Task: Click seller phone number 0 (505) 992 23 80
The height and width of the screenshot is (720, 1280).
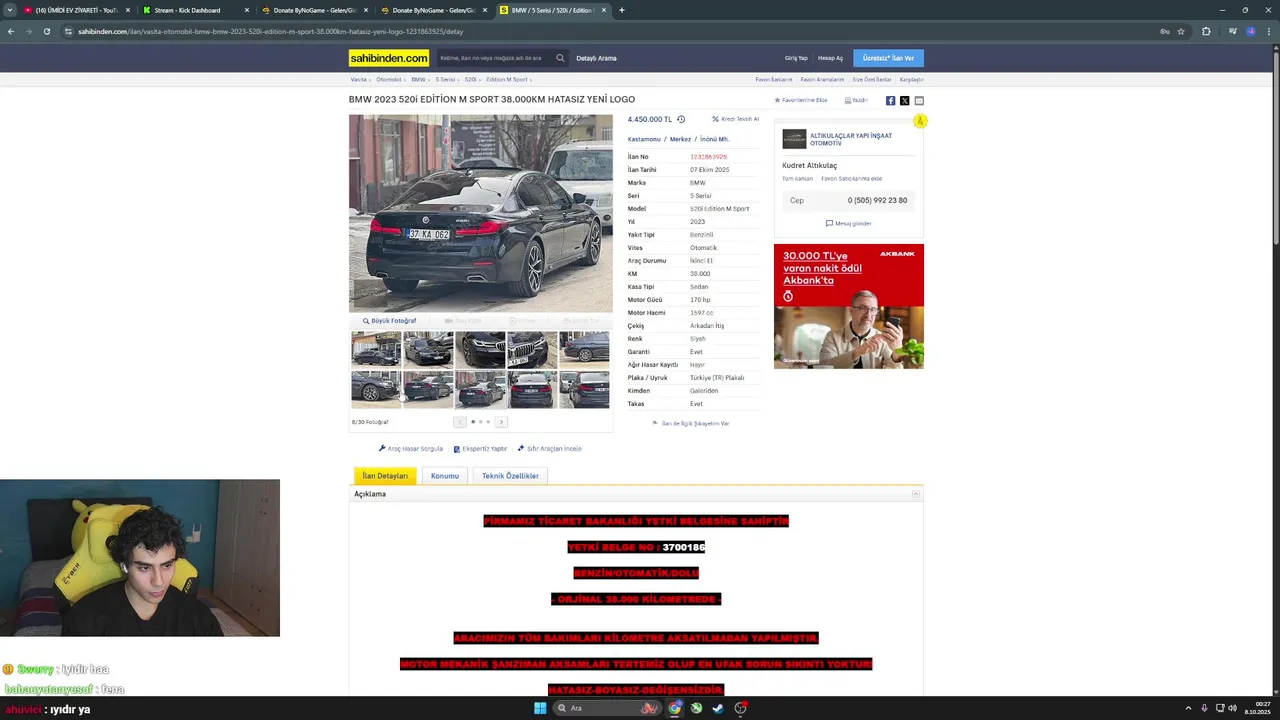Action: click(x=877, y=201)
